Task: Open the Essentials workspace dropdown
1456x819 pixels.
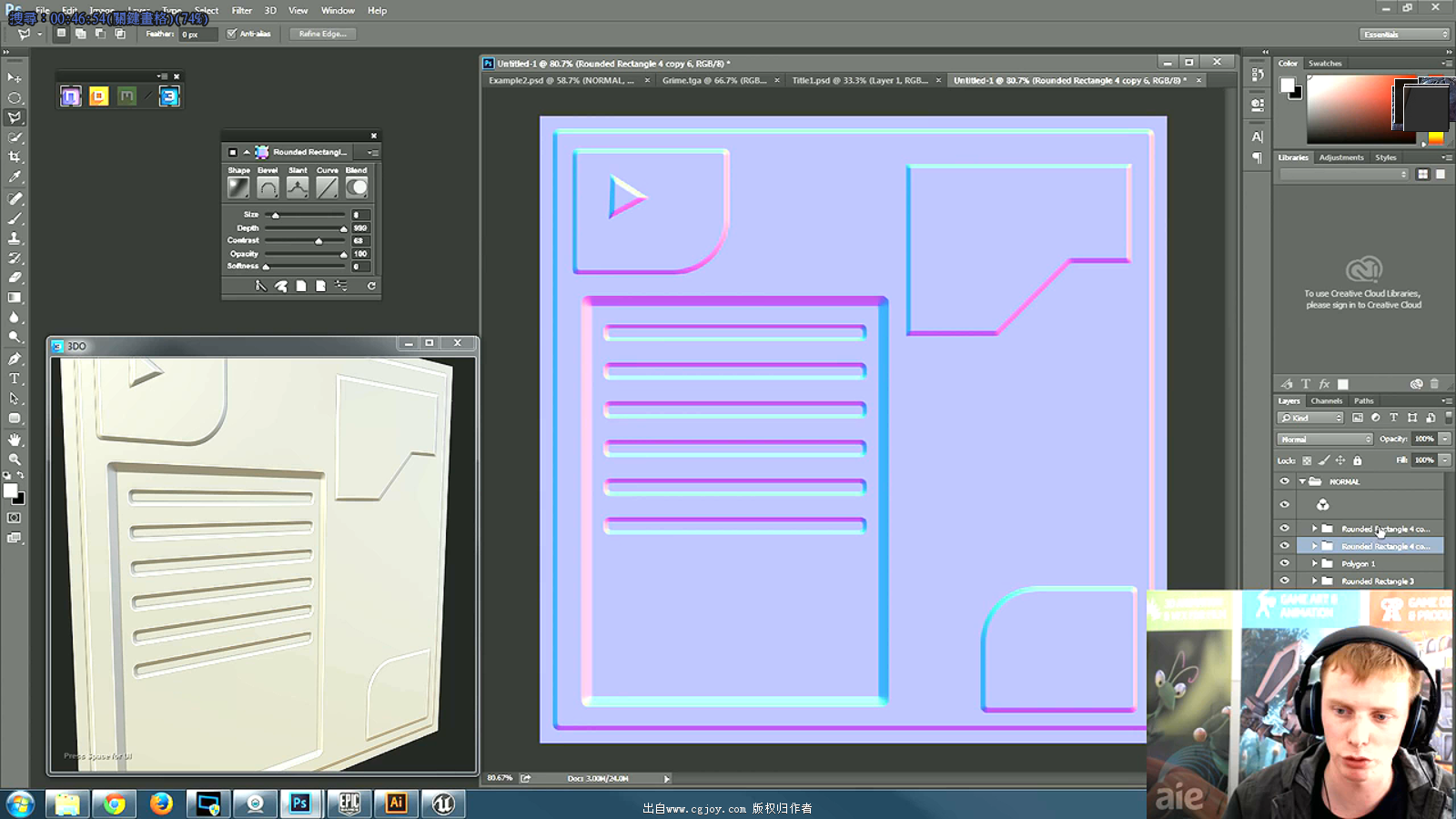Action: click(1405, 34)
